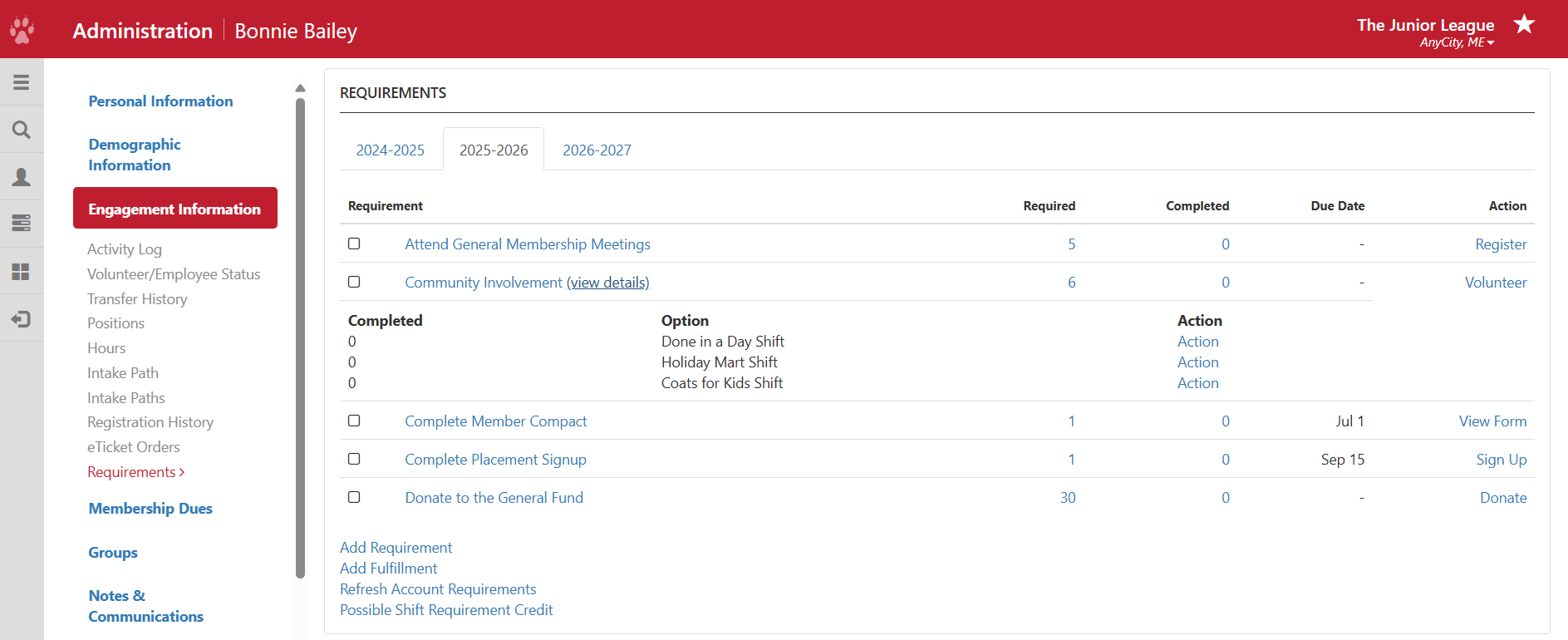Click Add Fulfillment link
The width and height of the screenshot is (1568, 640).
[388, 569]
